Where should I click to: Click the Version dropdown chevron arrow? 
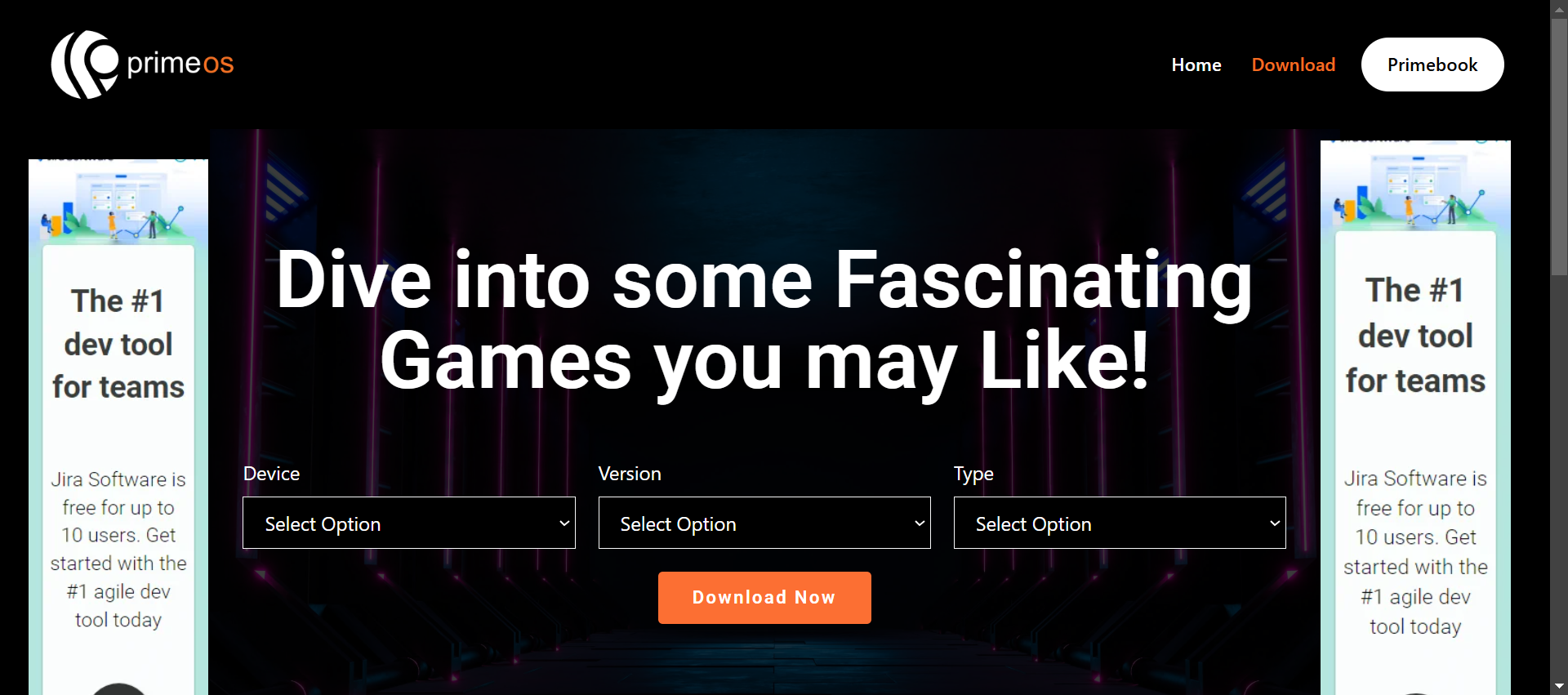pos(919,523)
